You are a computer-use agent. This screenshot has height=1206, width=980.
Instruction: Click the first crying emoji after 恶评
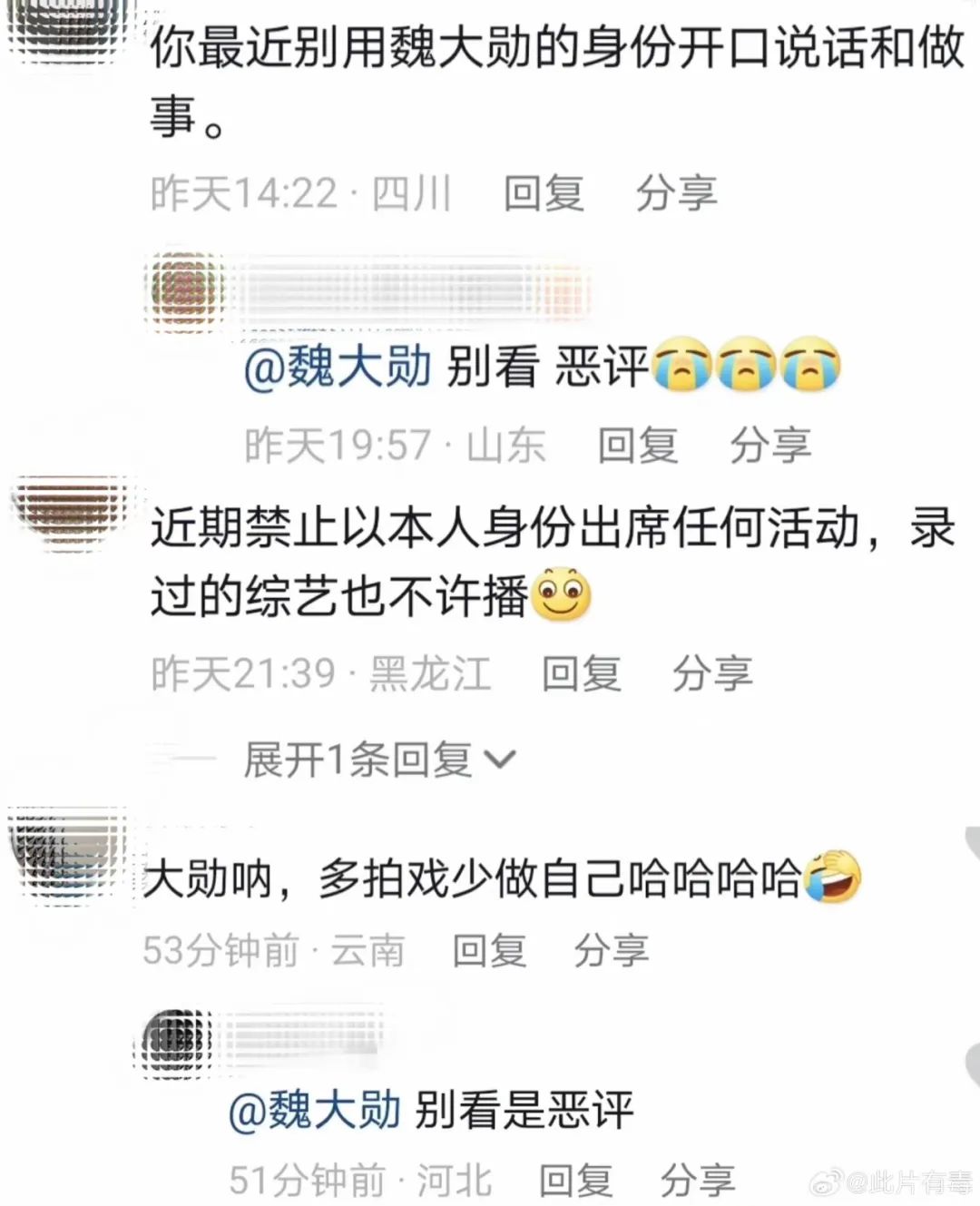point(681,365)
